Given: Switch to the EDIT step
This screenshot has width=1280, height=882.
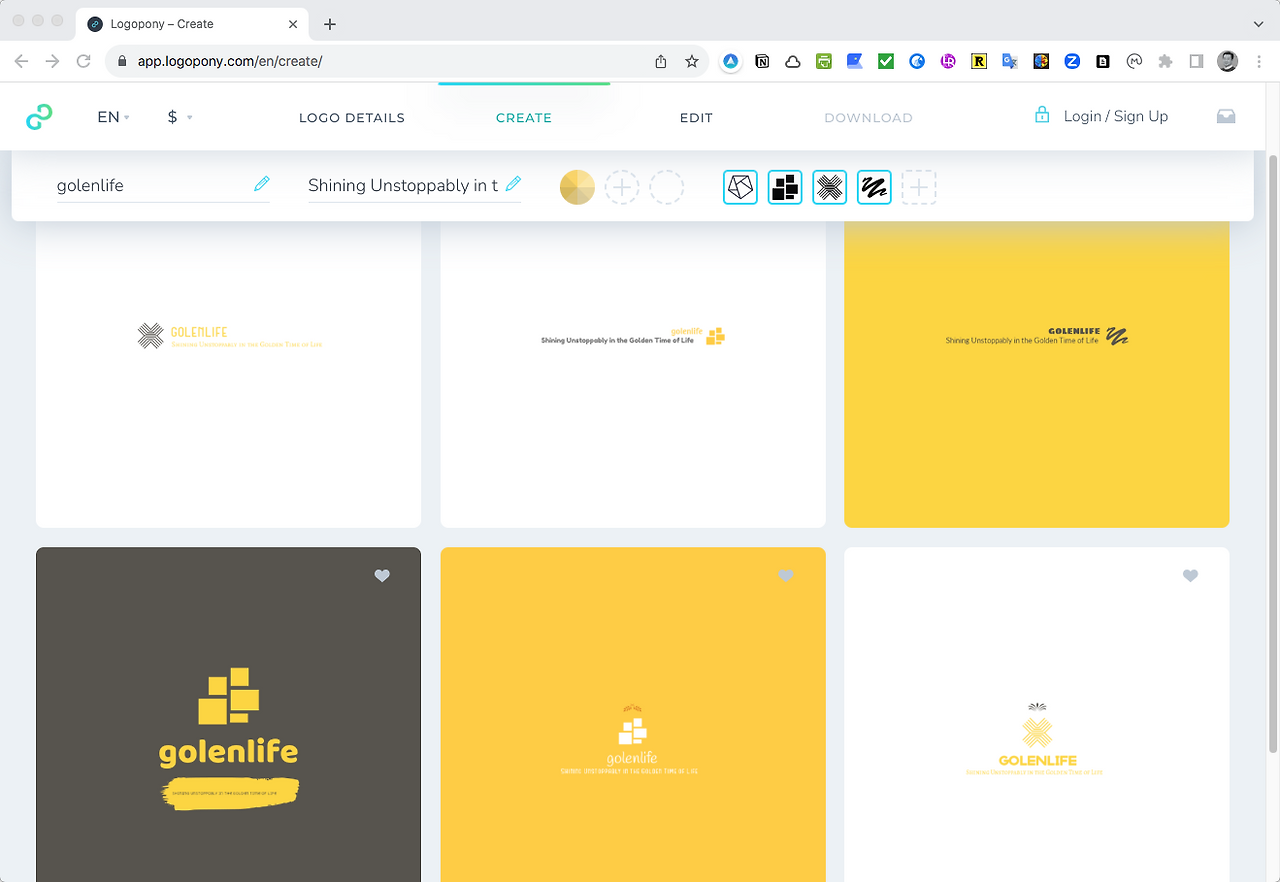Looking at the screenshot, I should pyautogui.click(x=696, y=118).
